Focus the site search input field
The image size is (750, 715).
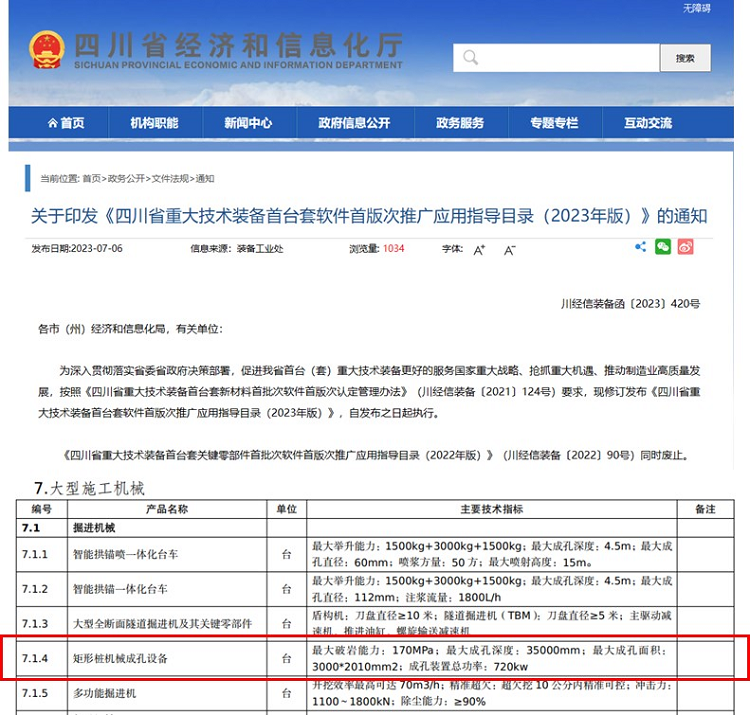click(556, 58)
